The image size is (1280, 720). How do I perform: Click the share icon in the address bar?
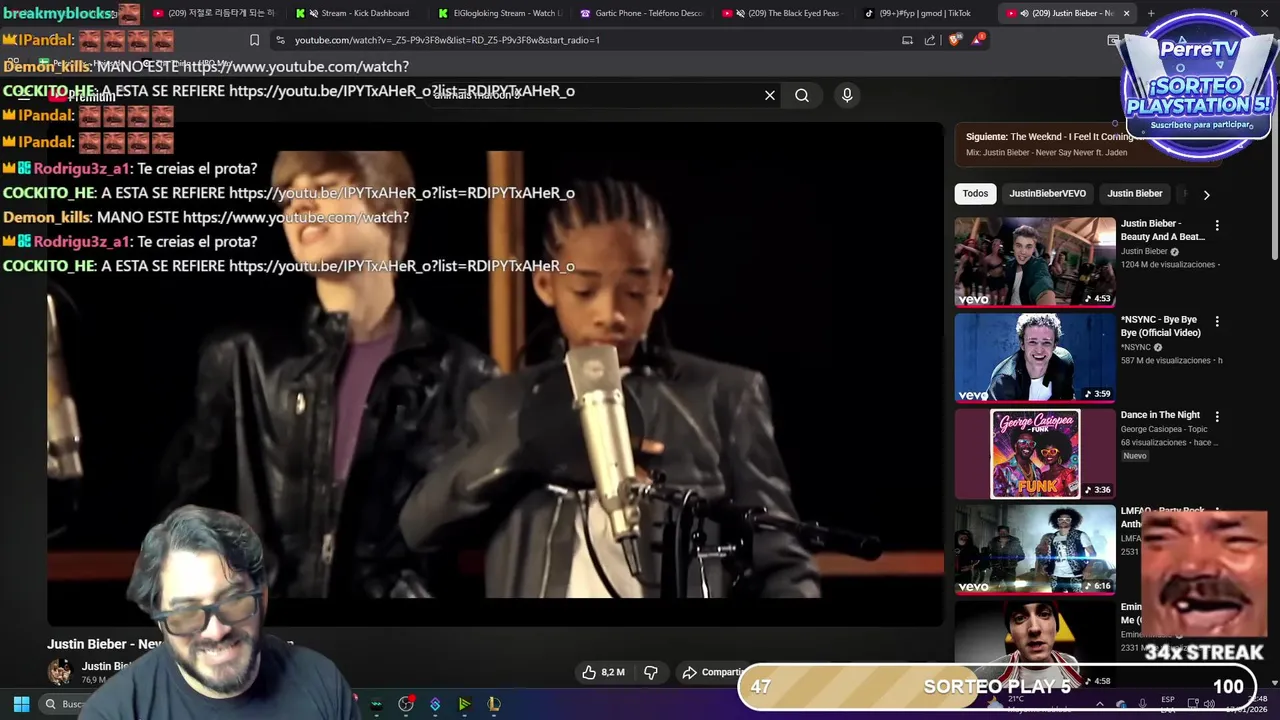pos(930,40)
